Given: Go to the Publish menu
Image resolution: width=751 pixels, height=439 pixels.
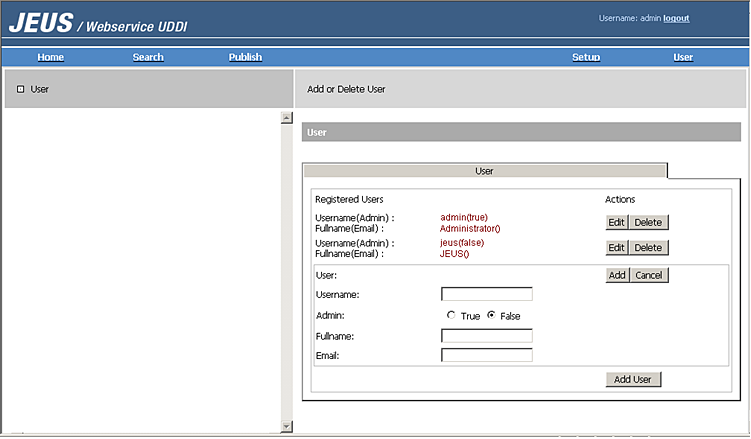Looking at the screenshot, I should 245,57.
